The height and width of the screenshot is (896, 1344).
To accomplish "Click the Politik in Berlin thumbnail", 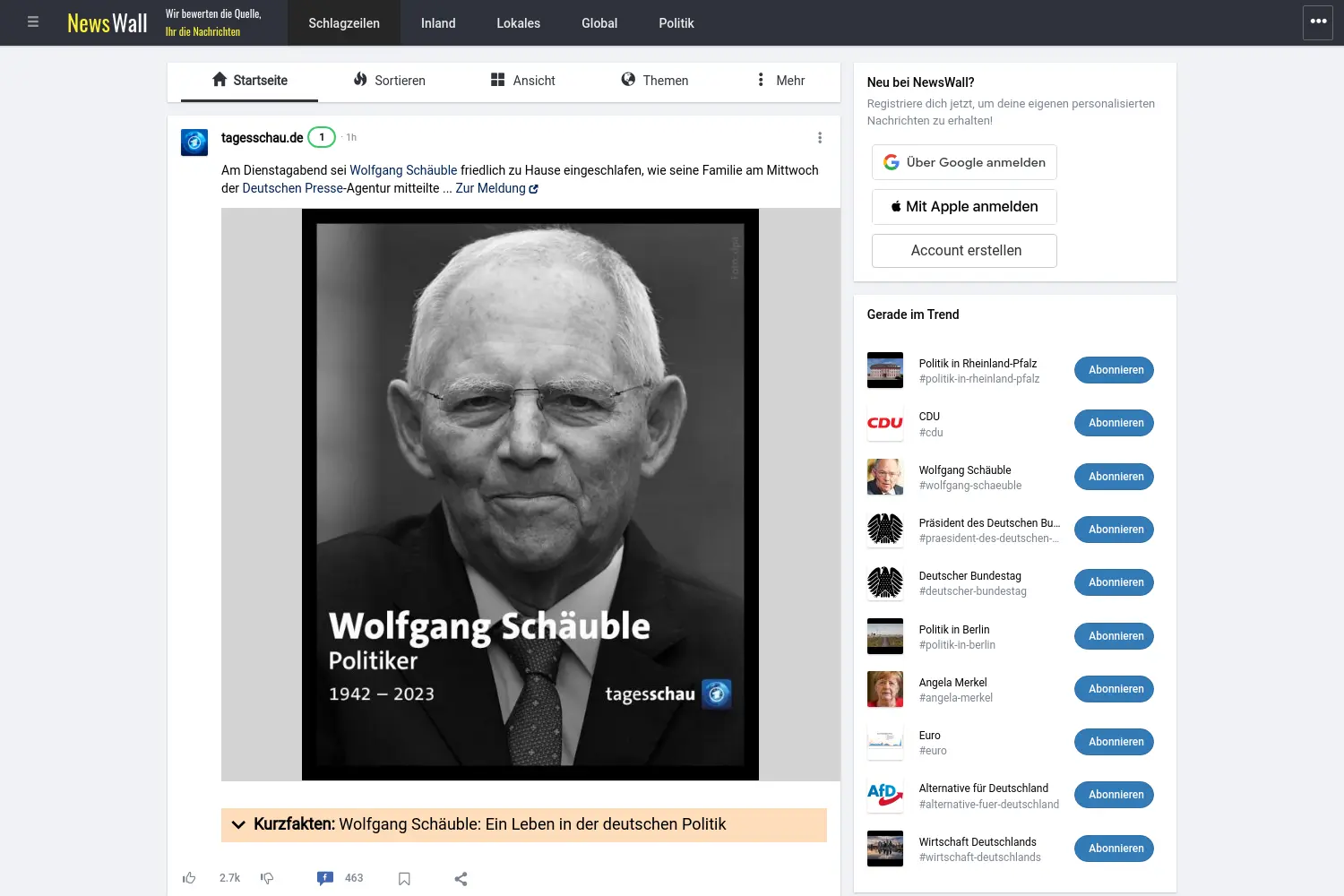I will tap(885, 636).
